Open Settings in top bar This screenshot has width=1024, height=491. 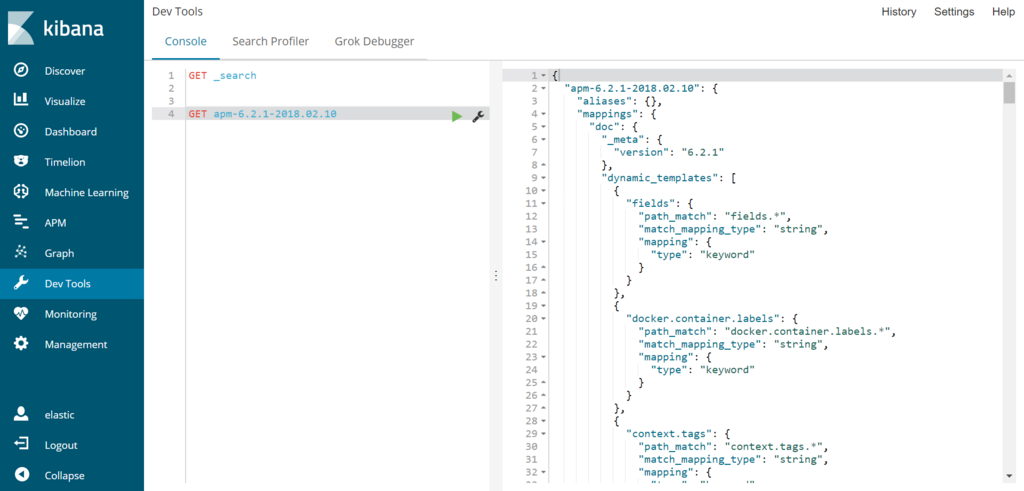click(954, 12)
